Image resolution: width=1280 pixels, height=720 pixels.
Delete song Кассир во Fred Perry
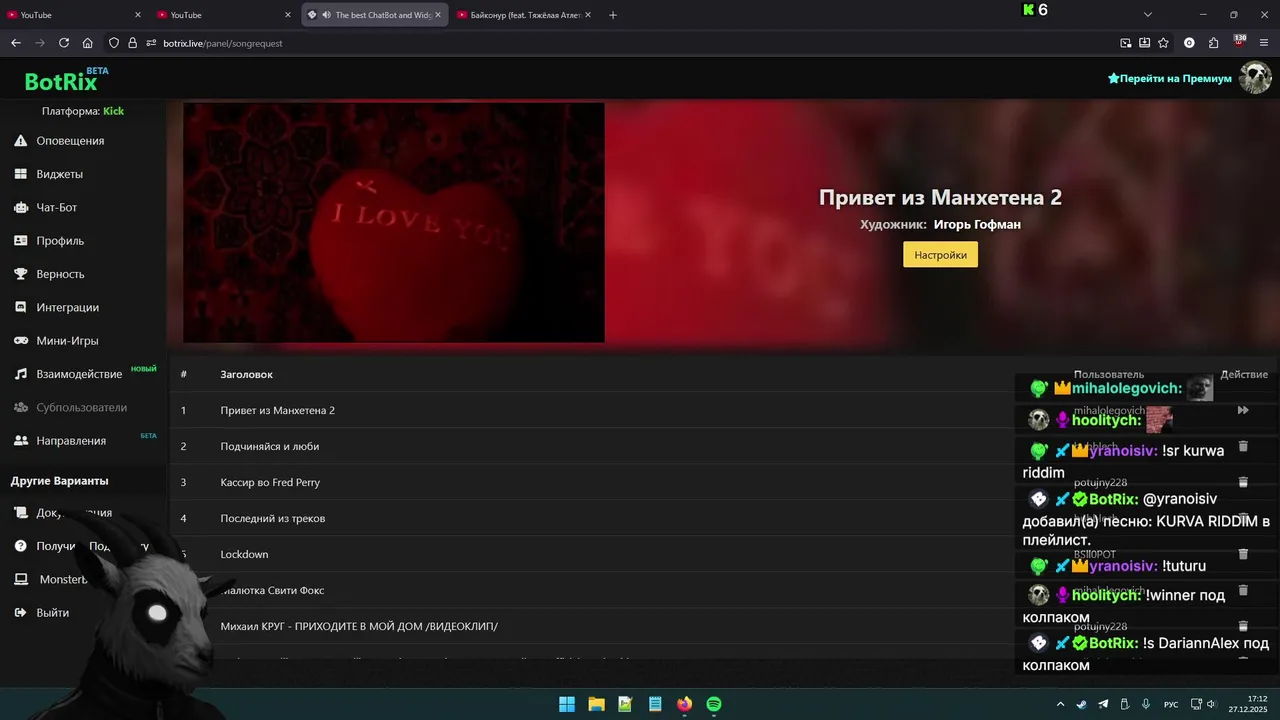1243,482
